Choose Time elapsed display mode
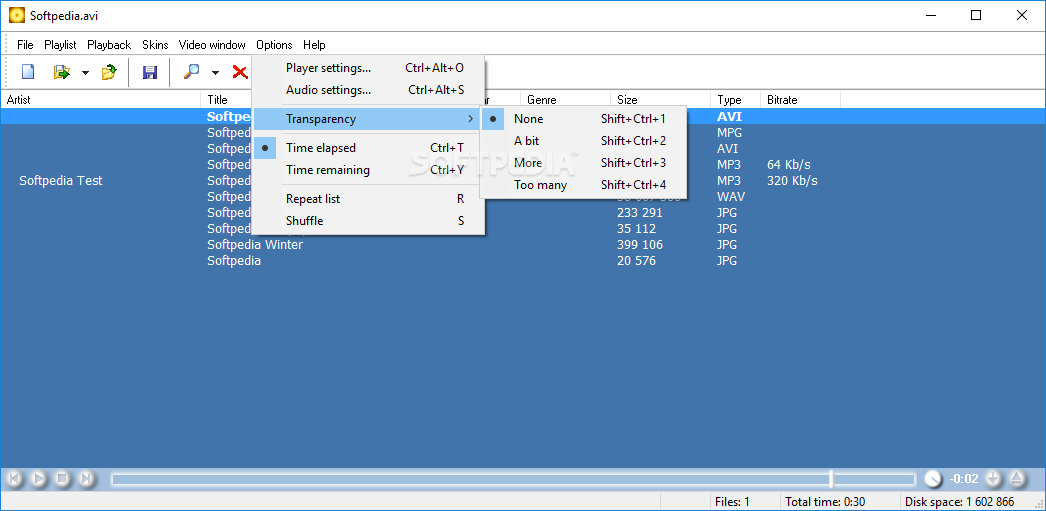This screenshot has width=1046, height=511. point(368,148)
